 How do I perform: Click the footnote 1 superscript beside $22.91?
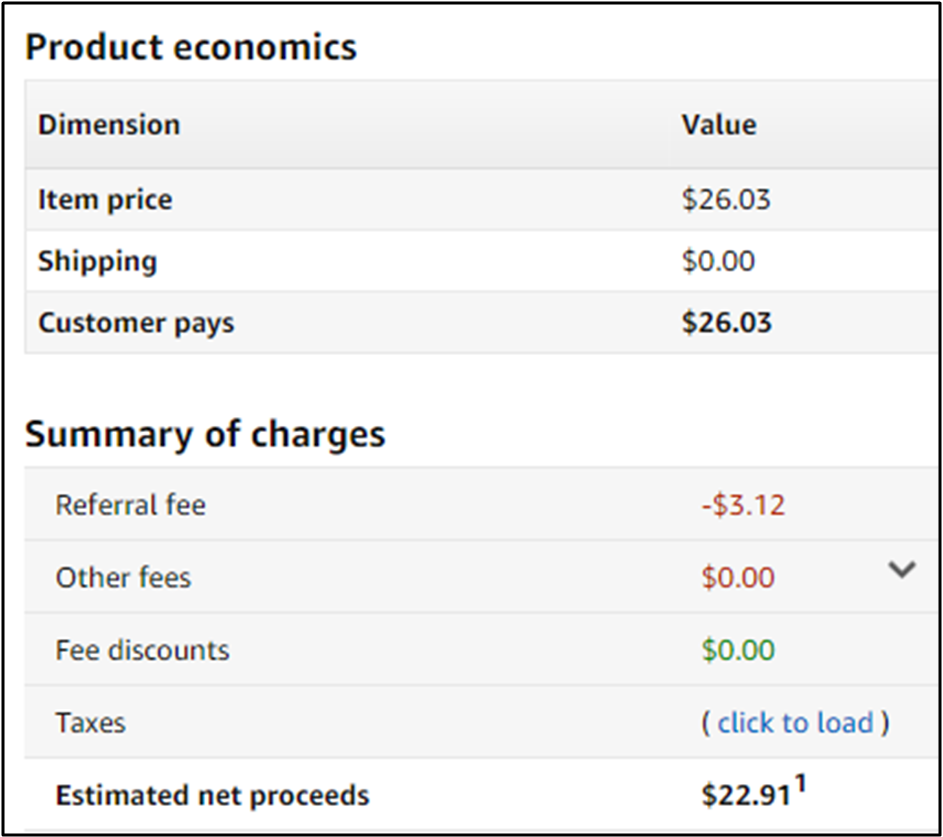[x=799, y=785]
